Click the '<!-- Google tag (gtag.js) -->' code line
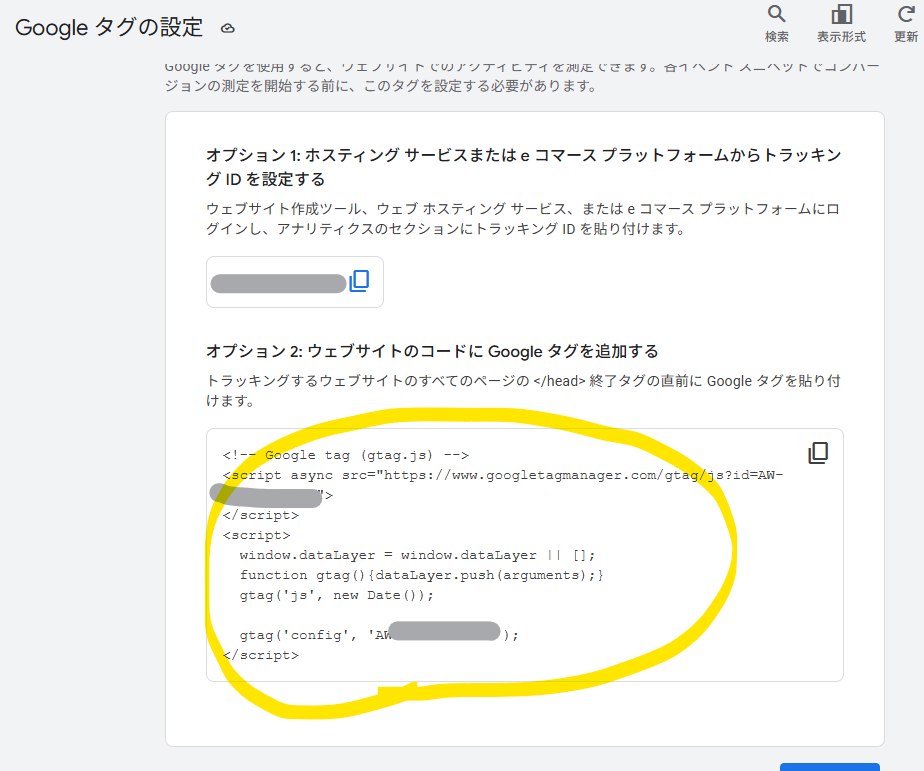 [345, 455]
